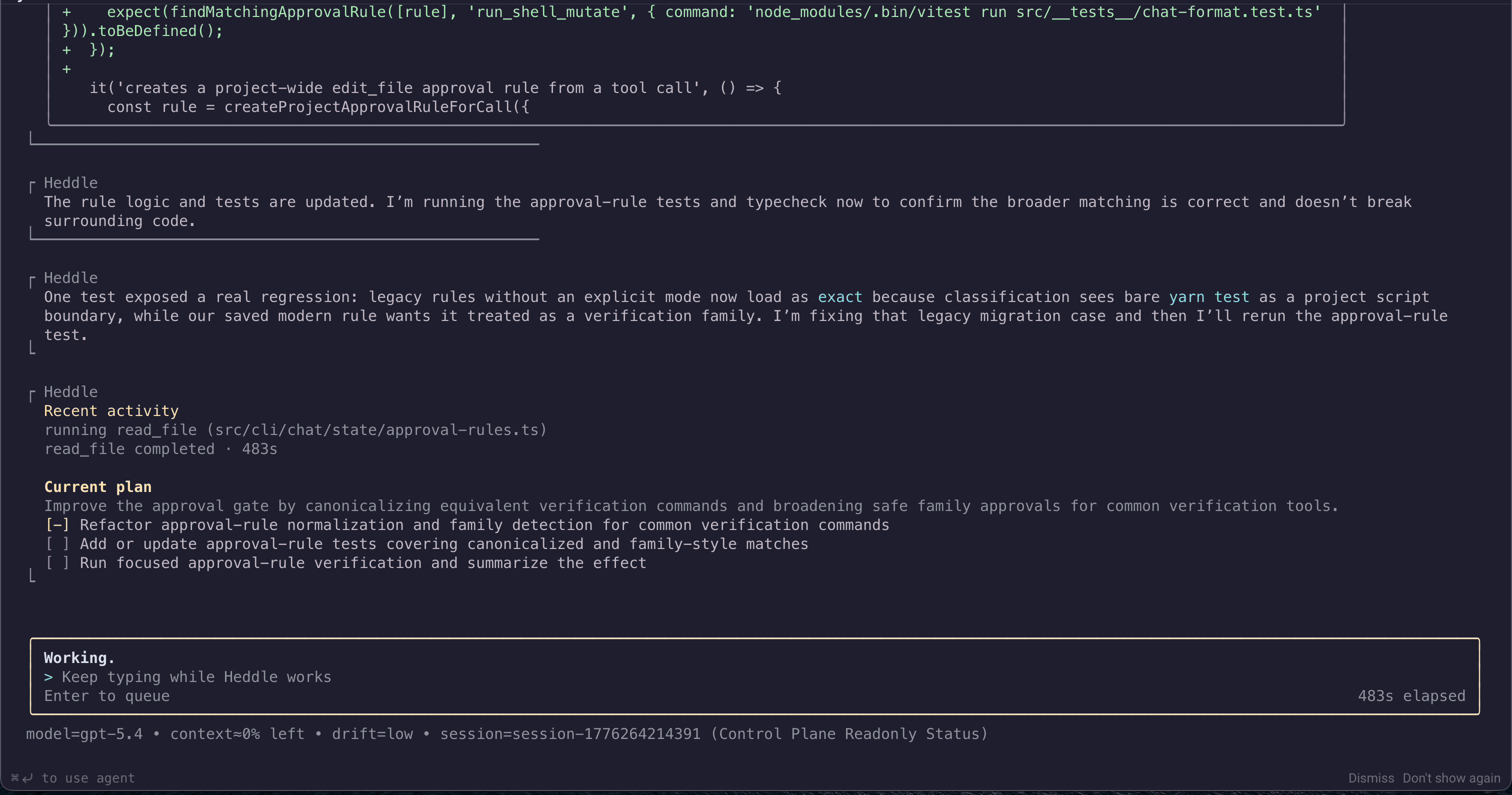The height and width of the screenshot is (795, 1512).
Task: Click Don't show again link
Action: 1451,778
